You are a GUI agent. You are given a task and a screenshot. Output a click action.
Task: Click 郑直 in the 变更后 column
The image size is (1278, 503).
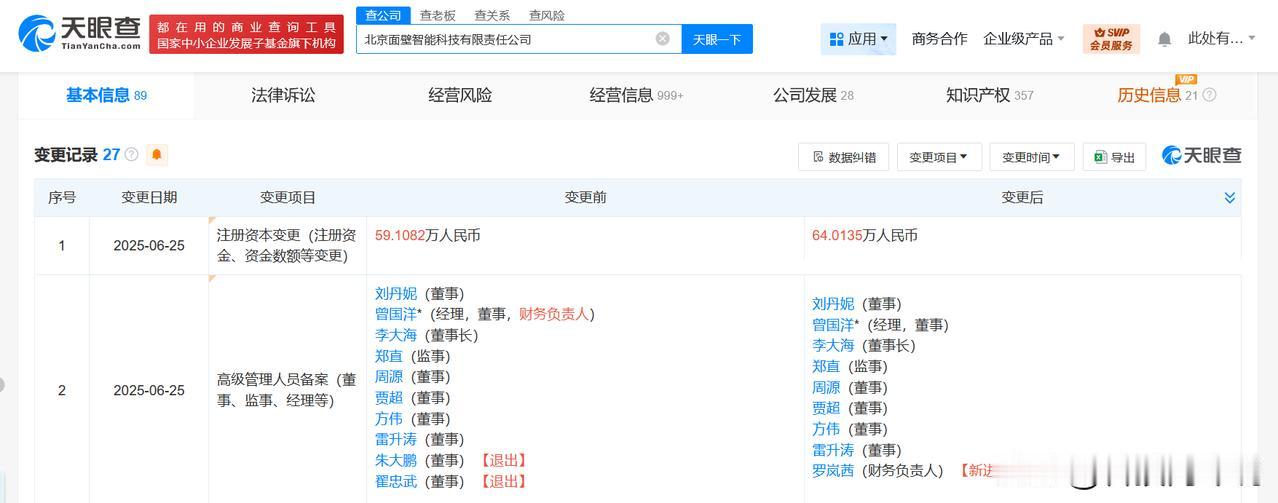(x=826, y=367)
